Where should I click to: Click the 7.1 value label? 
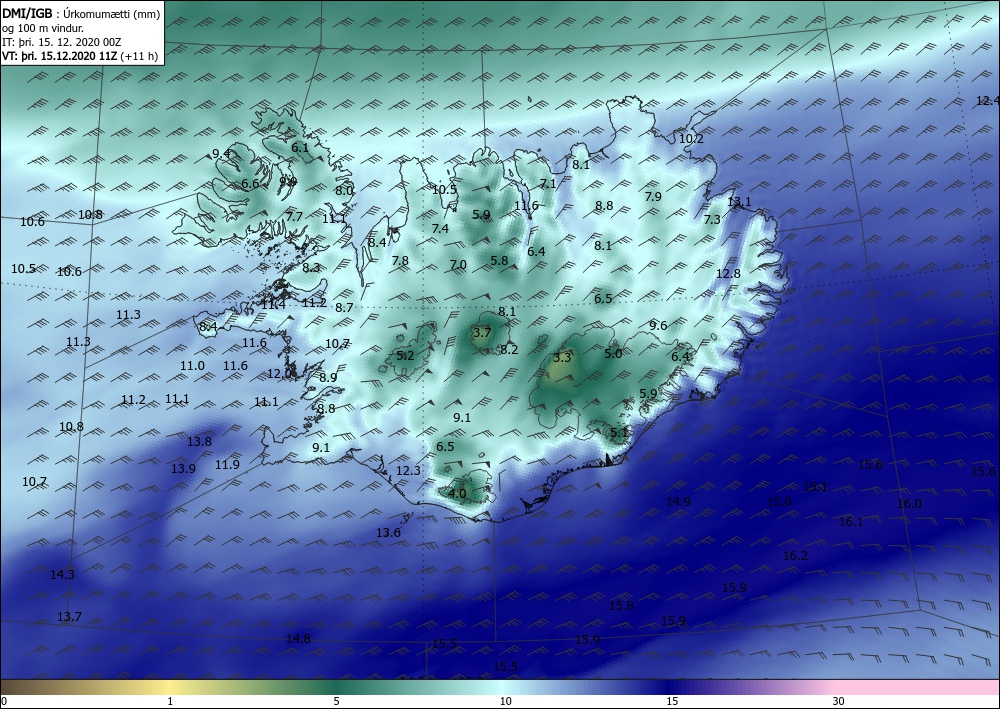click(548, 184)
